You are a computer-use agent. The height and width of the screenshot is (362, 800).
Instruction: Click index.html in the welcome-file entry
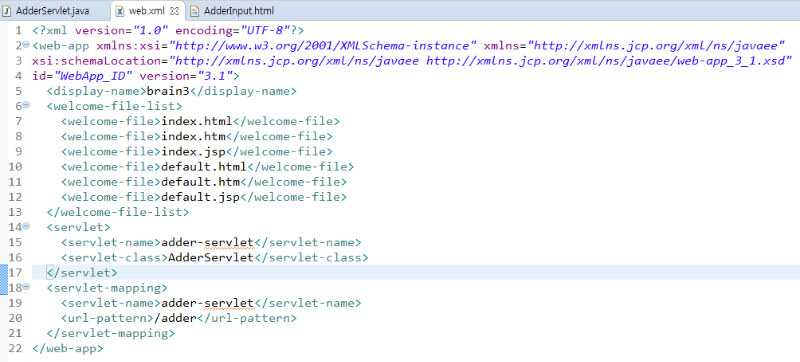(x=197, y=121)
